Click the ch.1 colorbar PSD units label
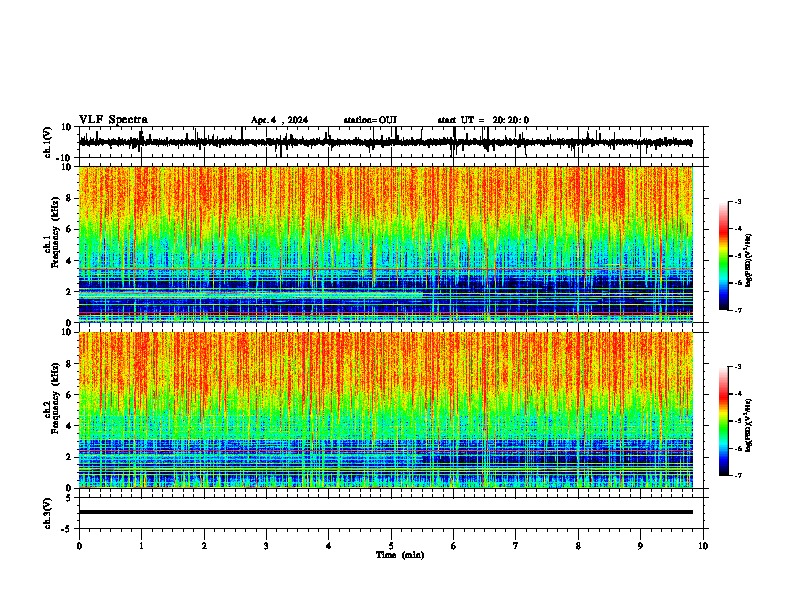Screen dimensions: 792x612 click(x=748, y=260)
